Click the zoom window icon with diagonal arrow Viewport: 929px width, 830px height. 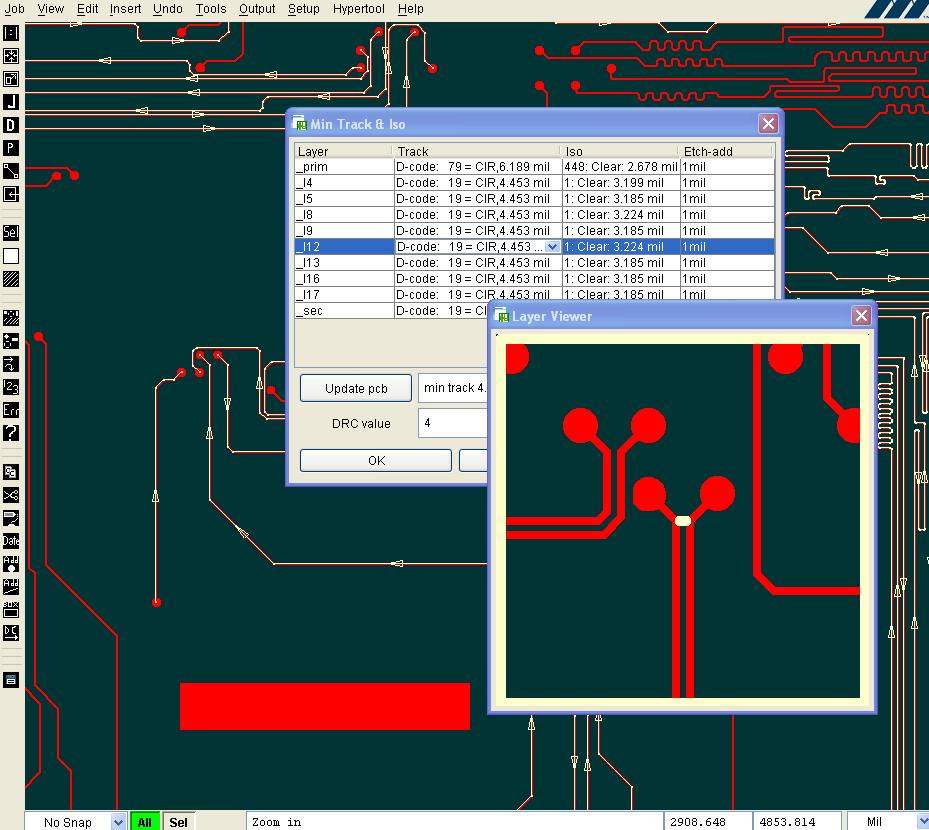point(11,79)
